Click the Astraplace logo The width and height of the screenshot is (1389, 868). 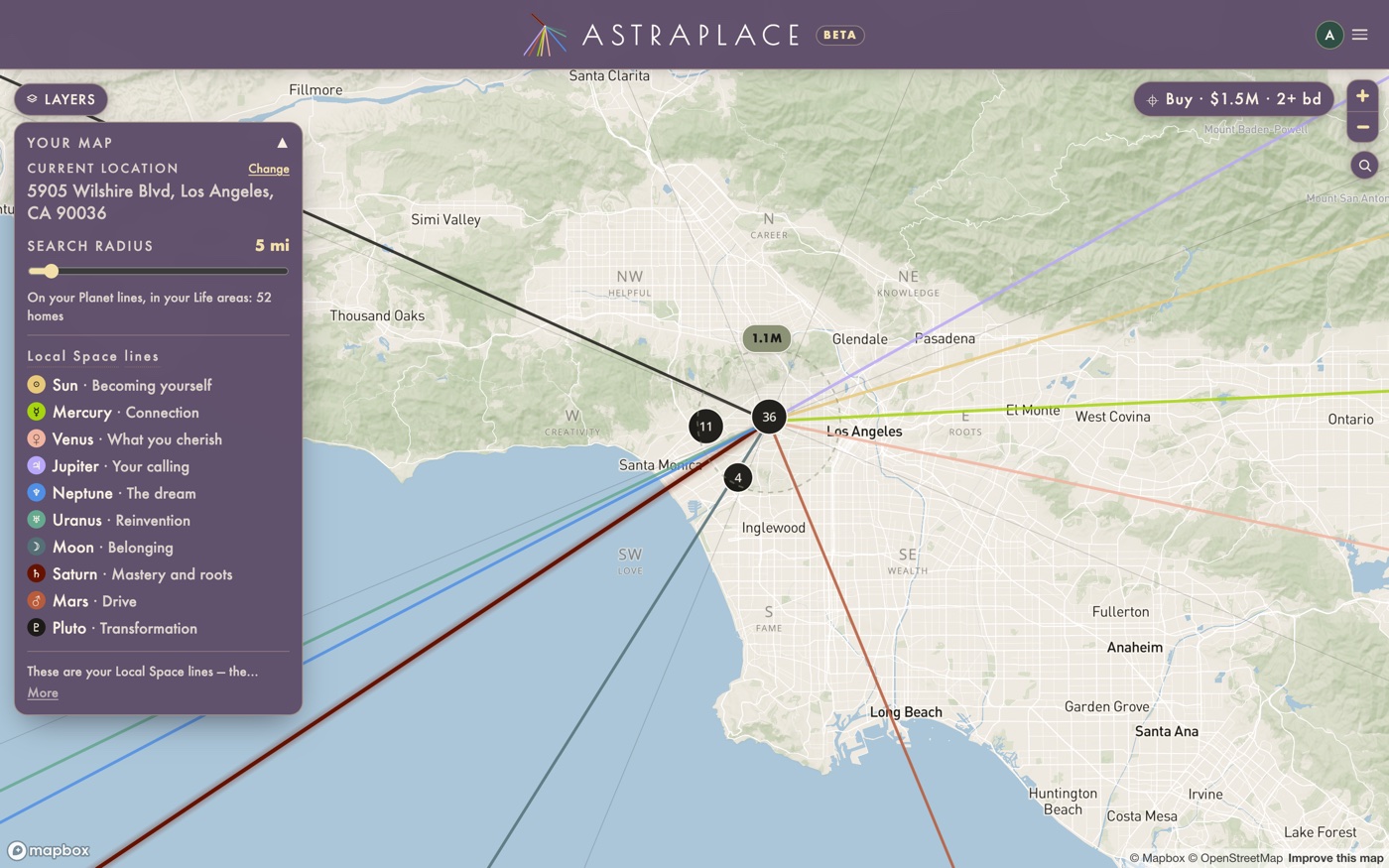coord(662,35)
